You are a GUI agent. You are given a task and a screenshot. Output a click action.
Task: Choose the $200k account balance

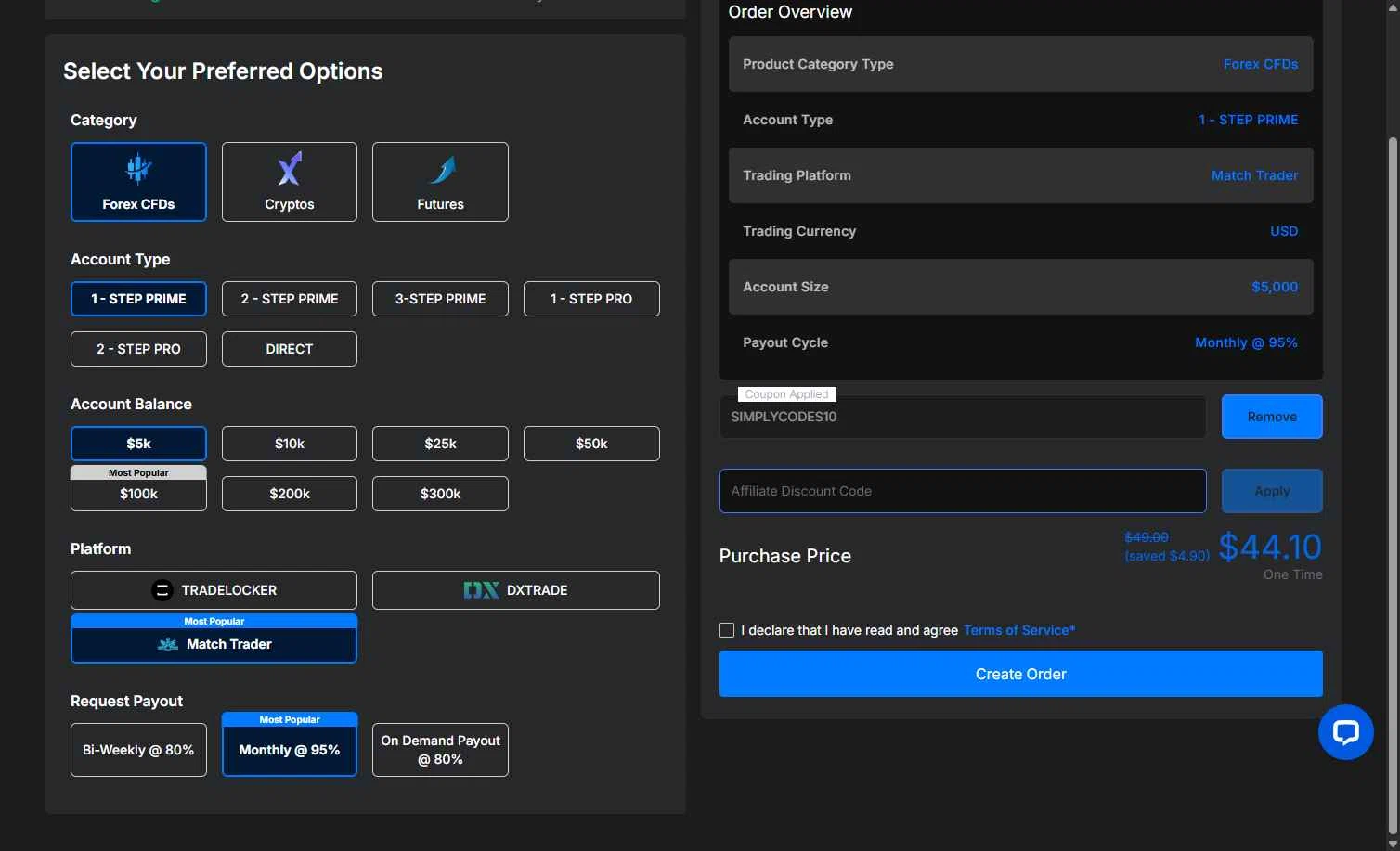pos(290,494)
